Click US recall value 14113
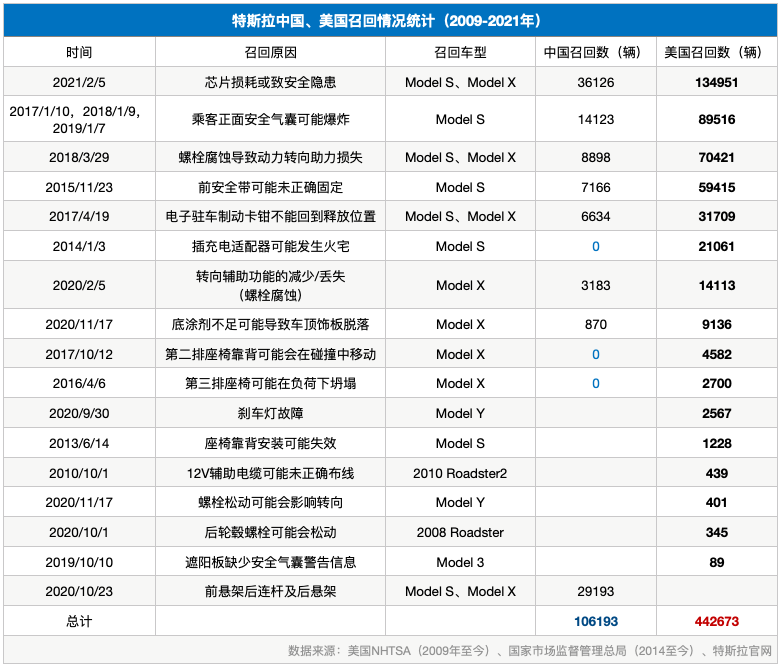 716,286
